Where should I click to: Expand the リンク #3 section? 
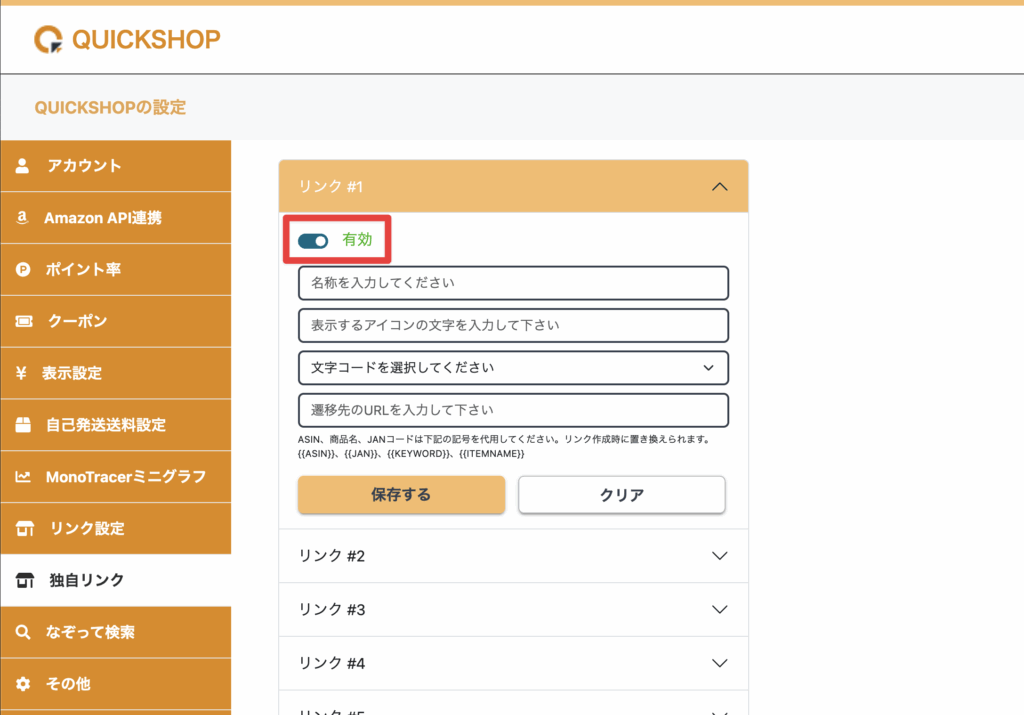click(513, 610)
